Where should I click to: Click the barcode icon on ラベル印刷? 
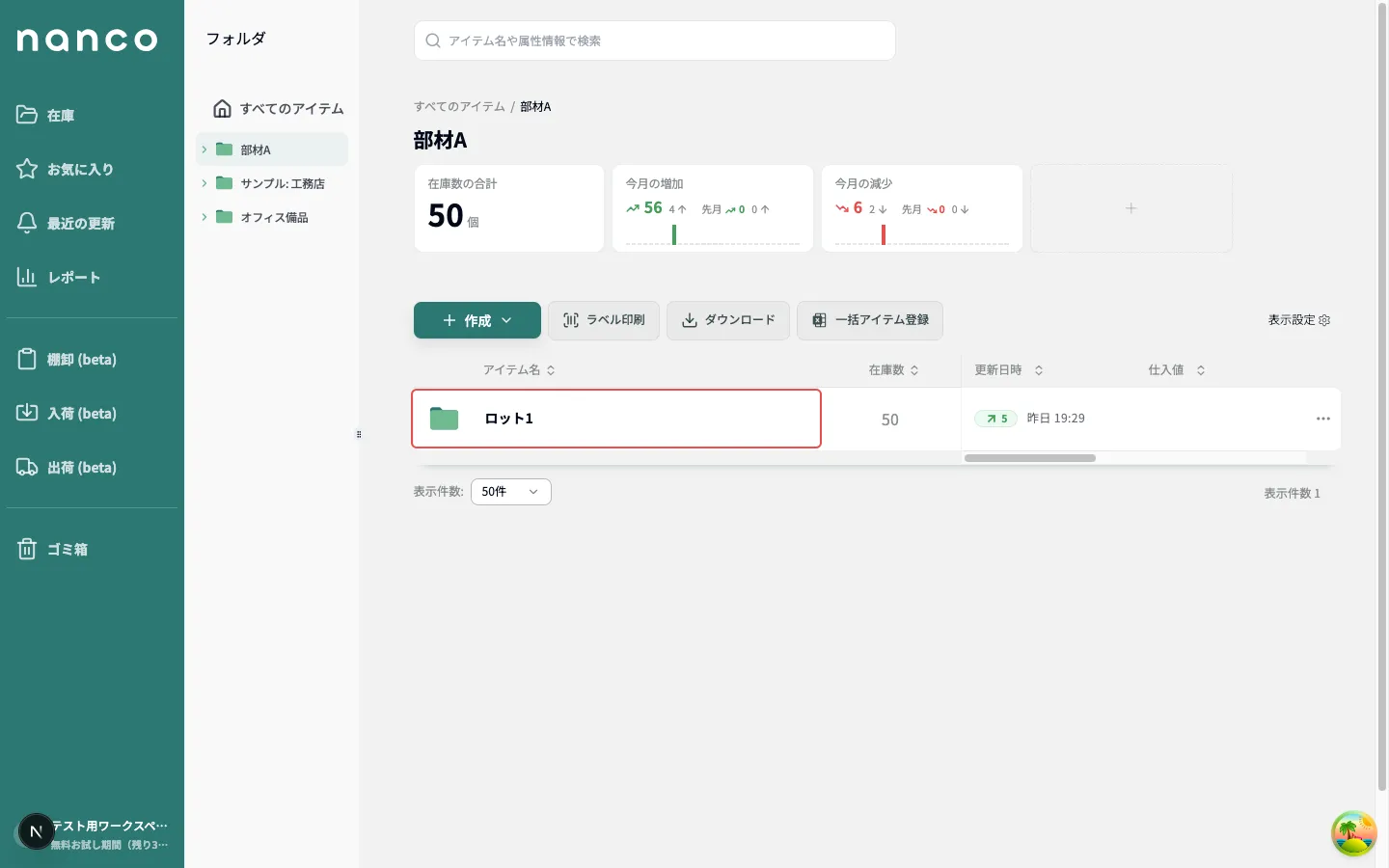pos(571,320)
